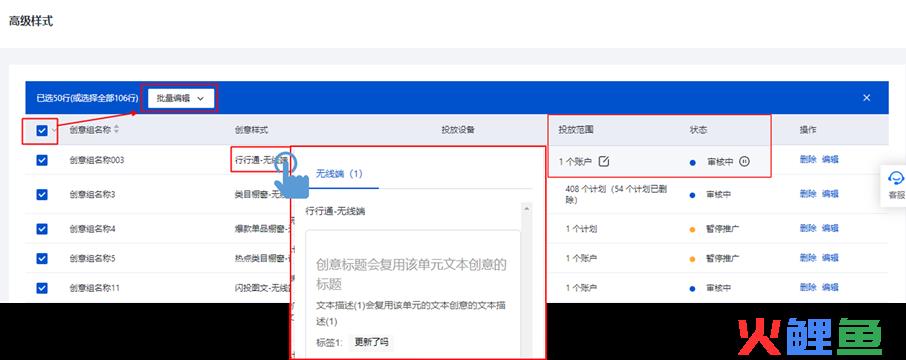Image resolution: width=906 pixels, height=360 pixels.
Task: Click the 状态 column header
Action: tap(698, 130)
